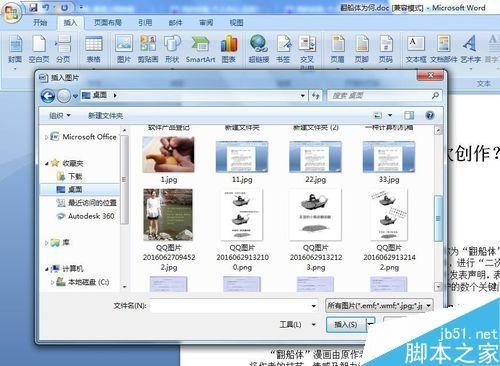This screenshot has height=366, width=500.
Task: Open the change view dropdown arrow in dialog
Action: coord(390,115)
